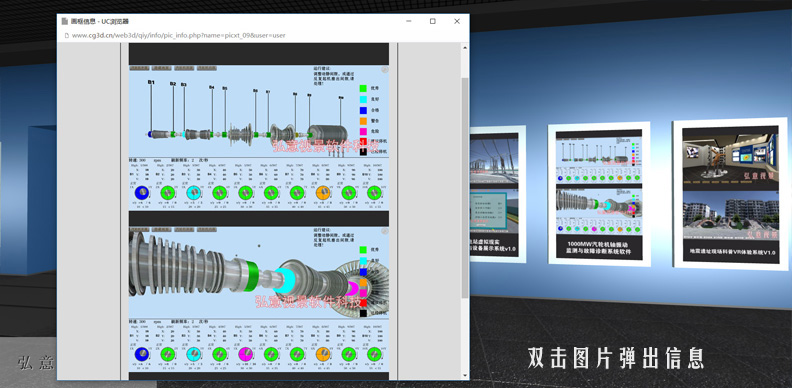Click the round icon at upper diagram's top-right corner

[384, 69]
